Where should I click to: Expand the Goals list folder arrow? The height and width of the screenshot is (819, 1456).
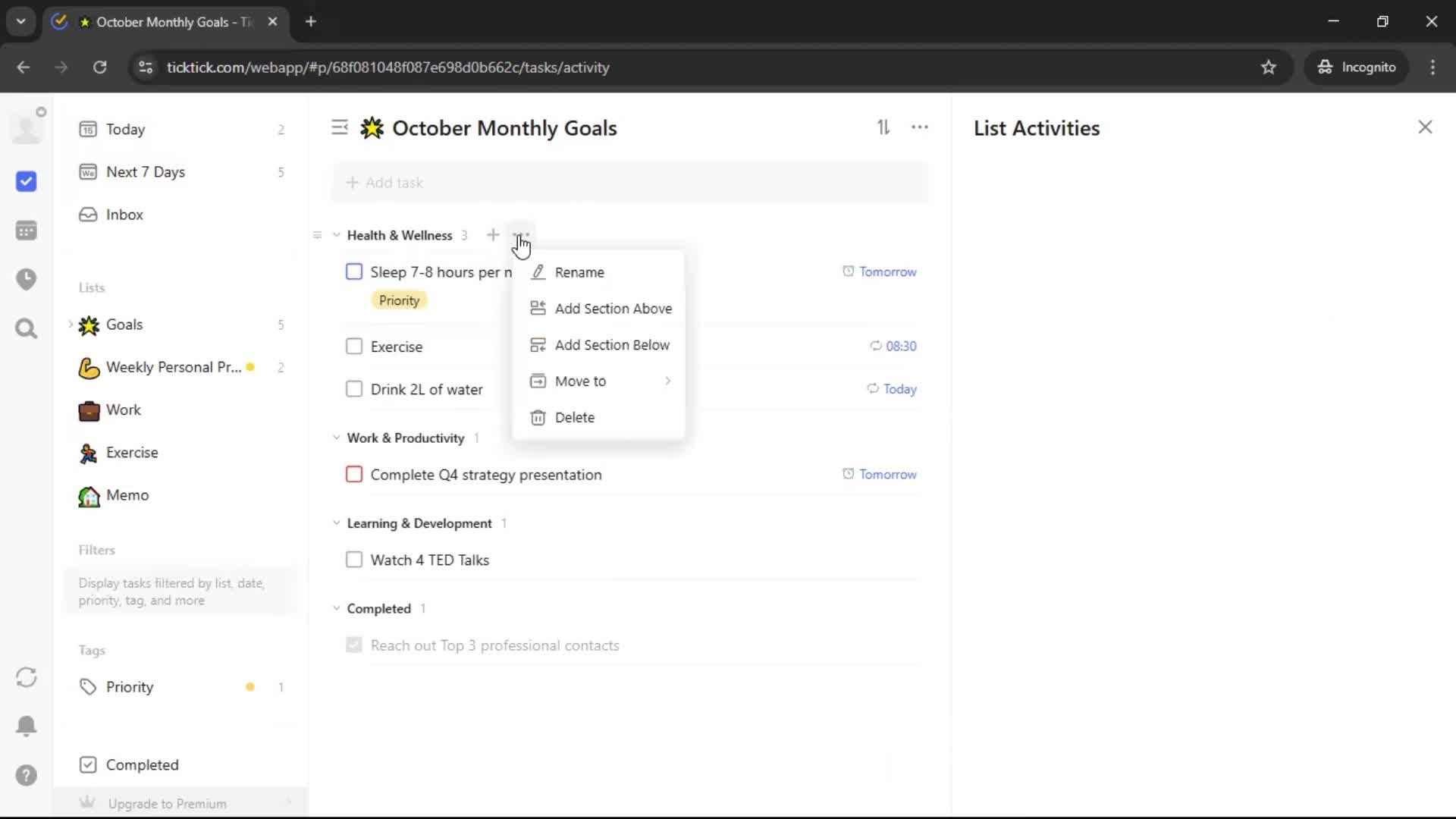pyautogui.click(x=71, y=325)
